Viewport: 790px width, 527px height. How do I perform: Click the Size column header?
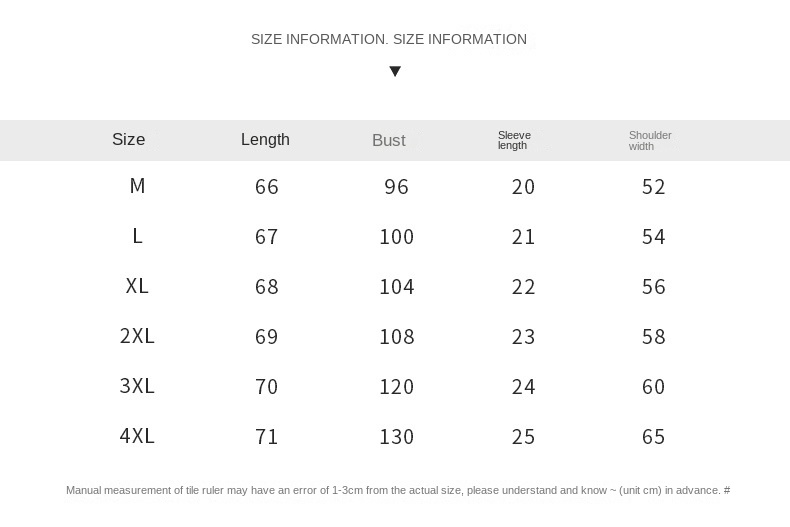(x=129, y=140)
